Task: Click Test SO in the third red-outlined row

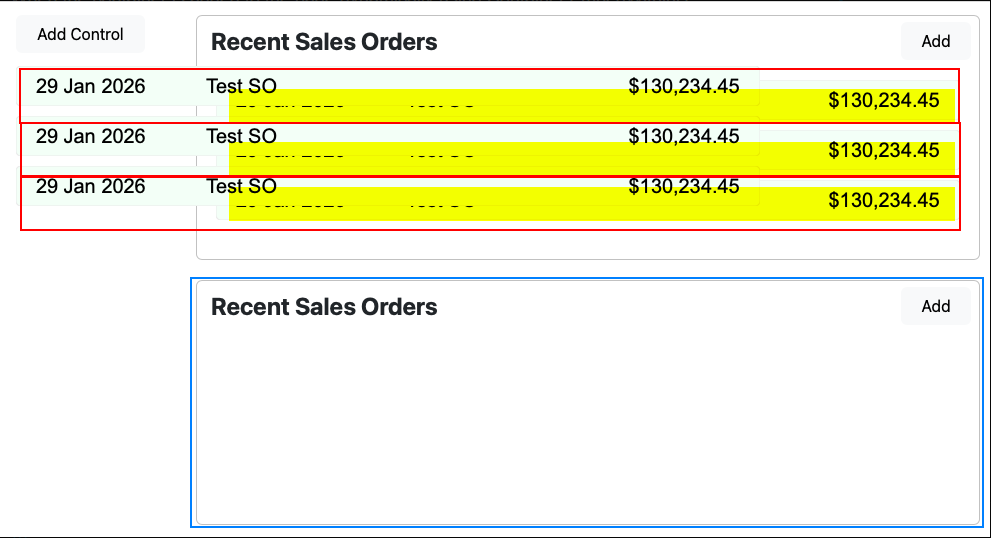Action: [x=241, y=187]
